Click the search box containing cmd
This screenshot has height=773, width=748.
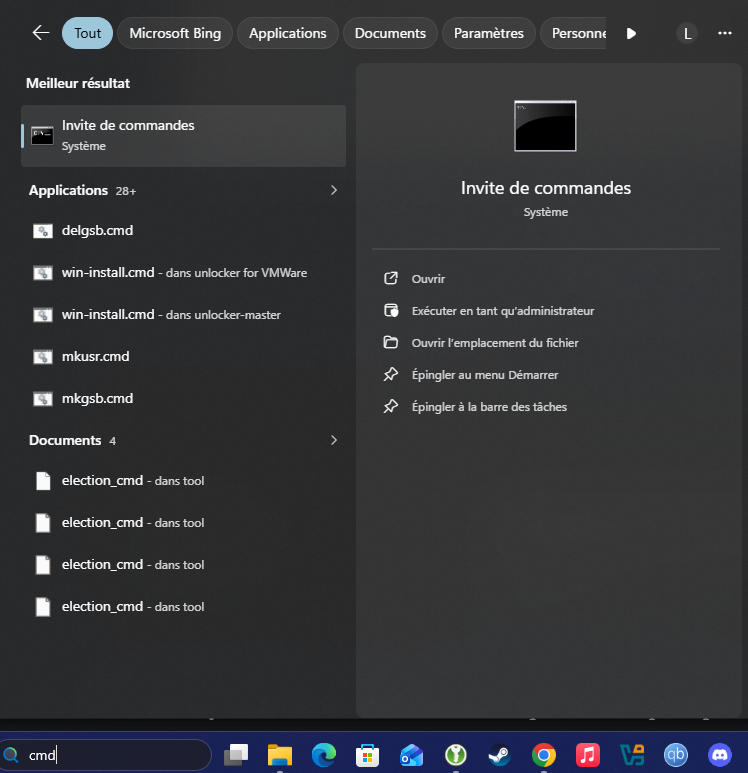coord(110,755)
